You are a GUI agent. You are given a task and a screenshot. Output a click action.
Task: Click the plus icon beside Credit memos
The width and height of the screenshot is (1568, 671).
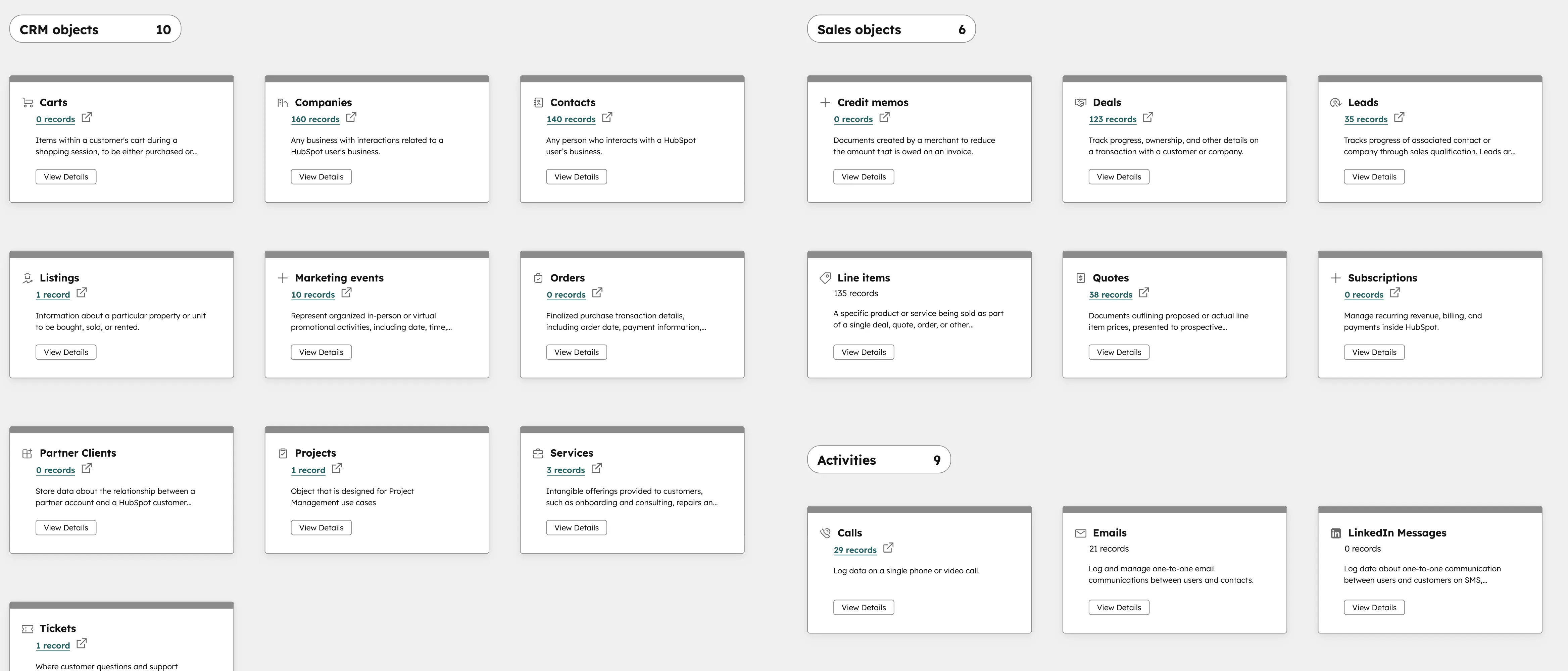(825, 102)
